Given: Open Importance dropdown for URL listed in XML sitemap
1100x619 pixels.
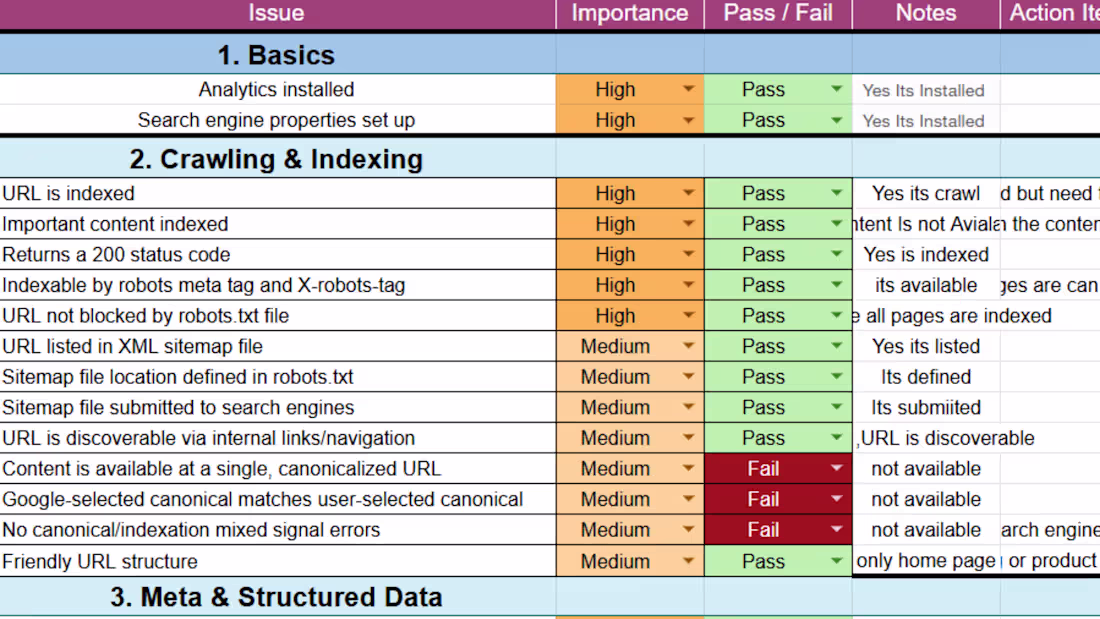Looking at the screenshot, I should [688, 347].
